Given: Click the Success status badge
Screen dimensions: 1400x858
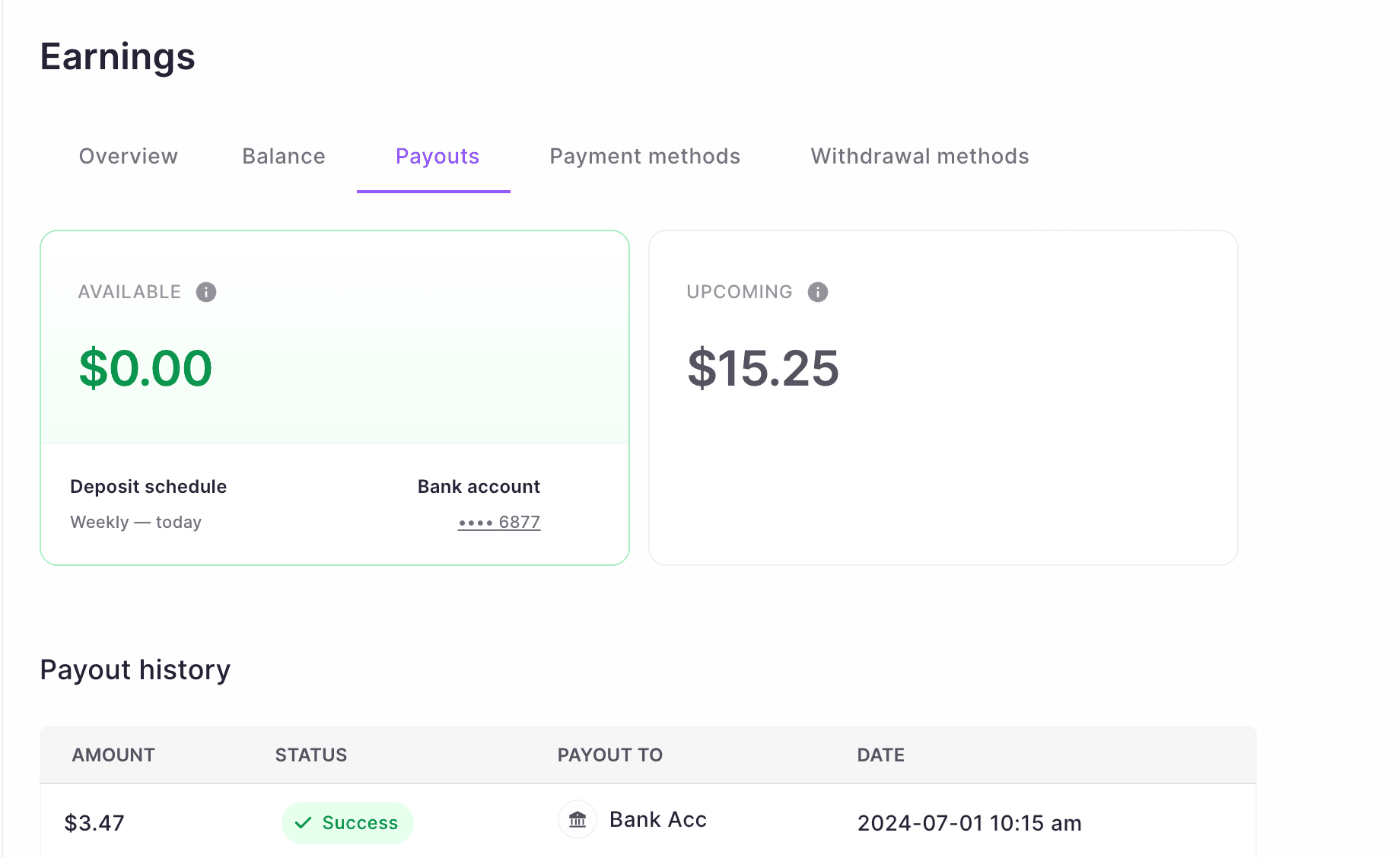Looking at the screenshot, I should (348, 823).
